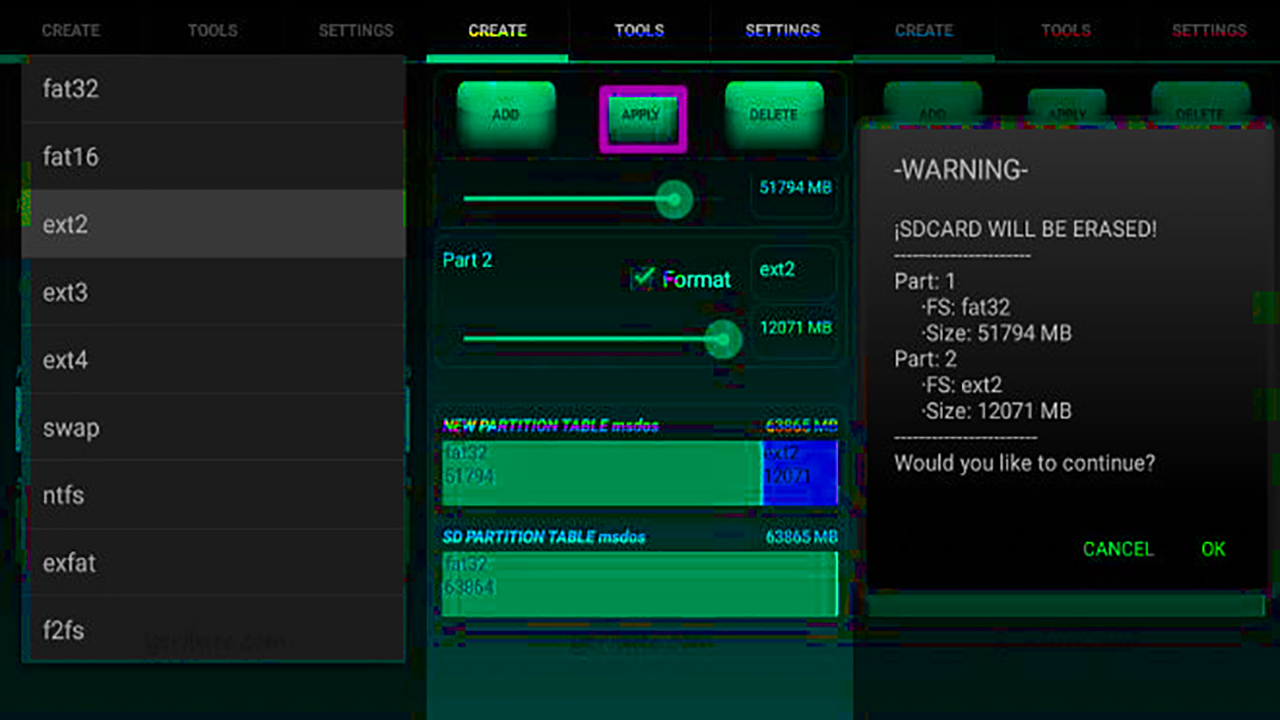Switch to the brightly lit SETTINGS tab
The width and height of the screenshot is (1280, 720).
(x=782, y=31)
